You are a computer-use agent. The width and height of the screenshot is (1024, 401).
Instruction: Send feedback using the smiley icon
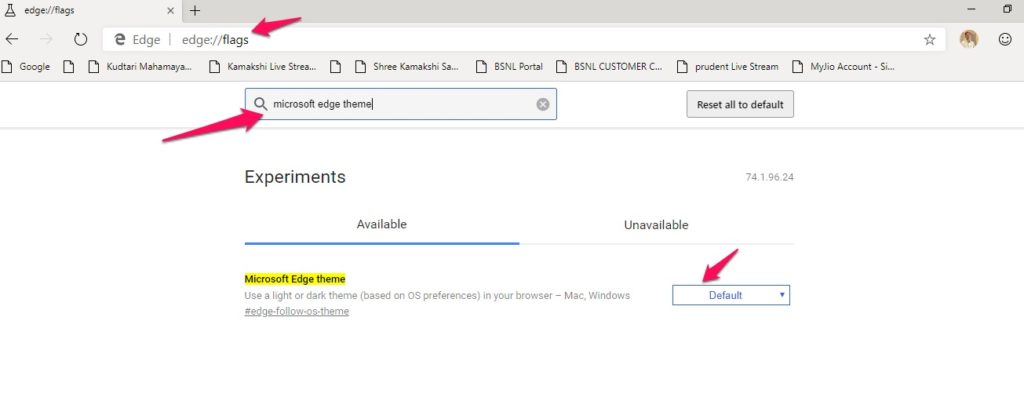click(x=1005, y=39)
